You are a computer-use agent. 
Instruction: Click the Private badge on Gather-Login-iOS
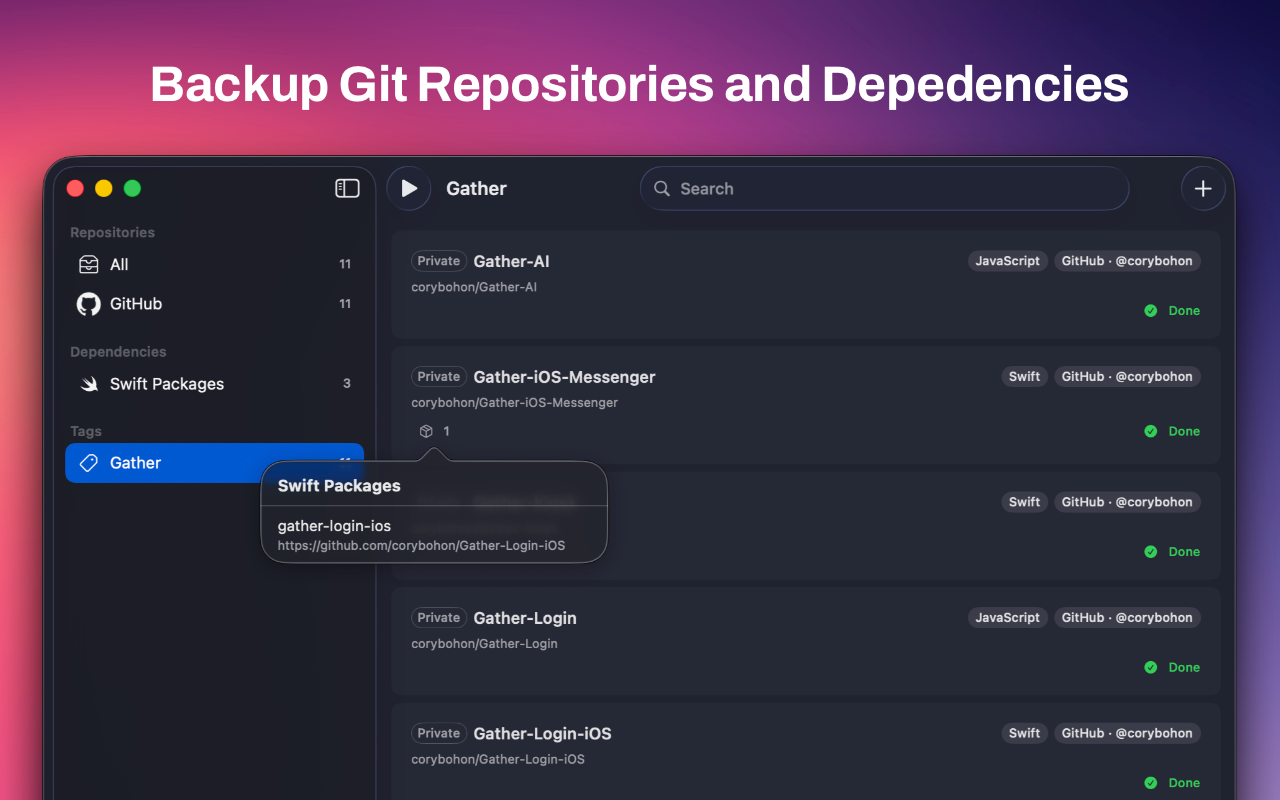tap(439, 733)
